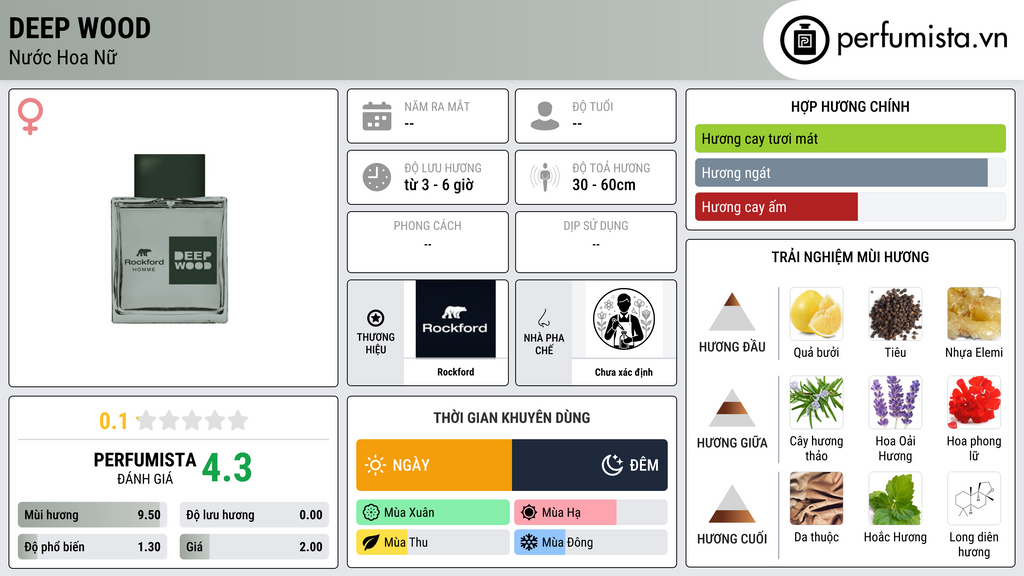Click the sun icon in the Ngày bar

[375, 465]
